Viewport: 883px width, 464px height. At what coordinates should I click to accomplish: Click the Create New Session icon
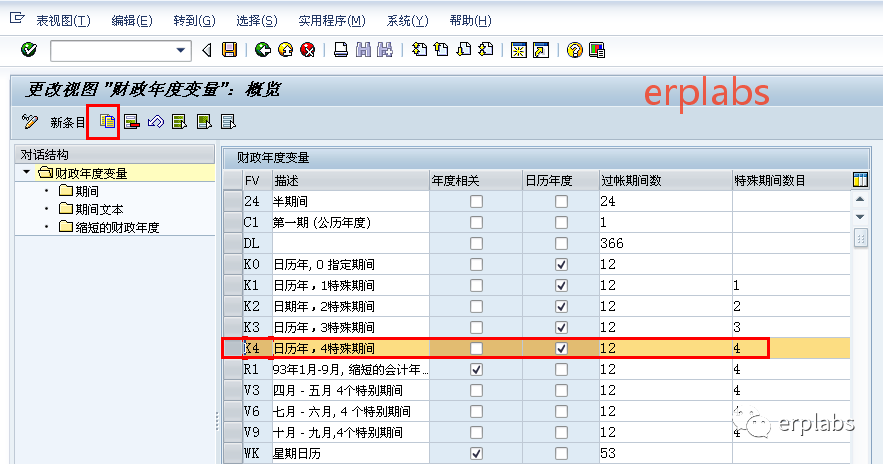click(x=519, y=50)
